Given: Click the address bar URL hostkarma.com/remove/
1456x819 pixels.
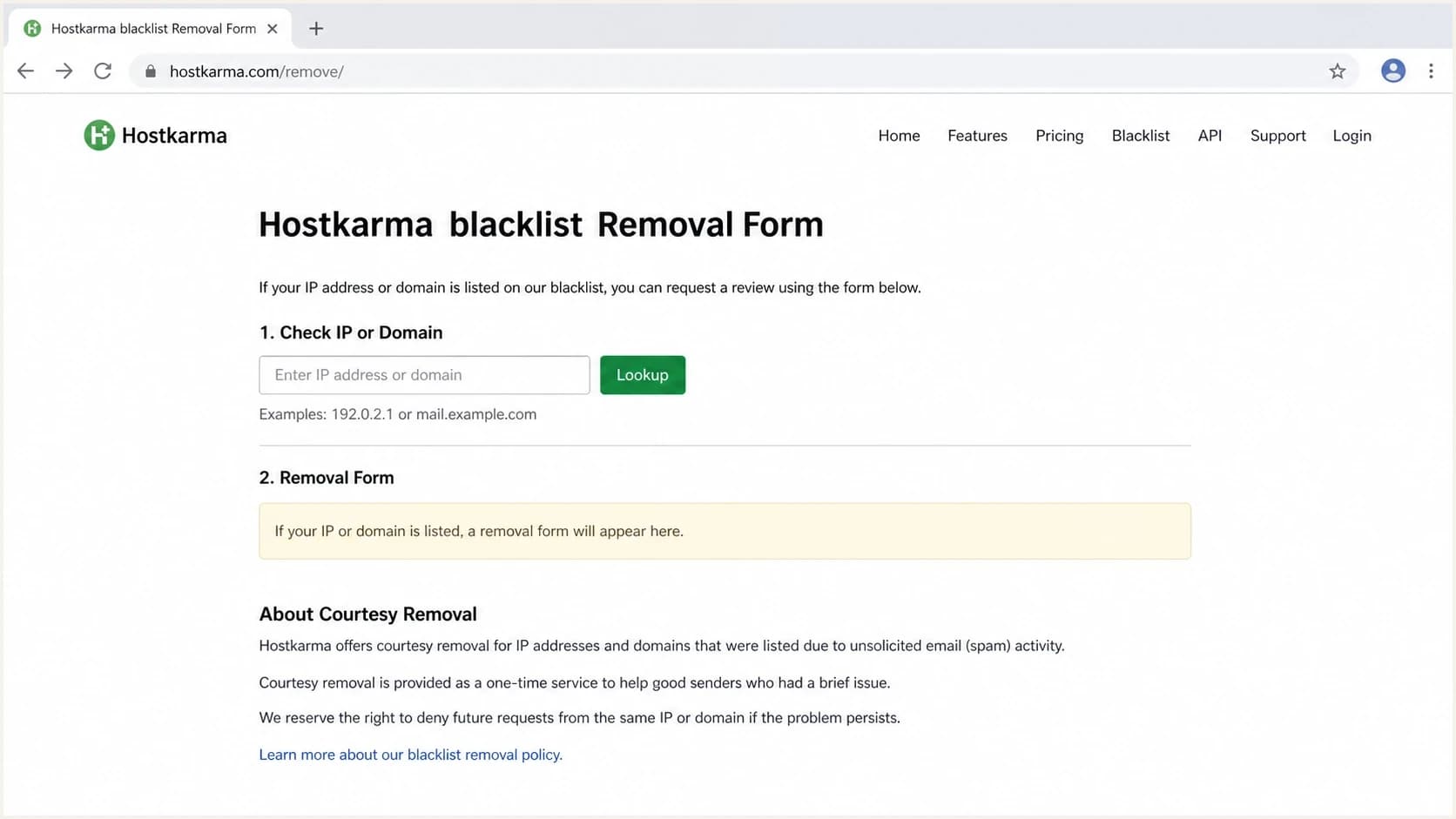Looking at the screenshot, I should pos(256,71).
